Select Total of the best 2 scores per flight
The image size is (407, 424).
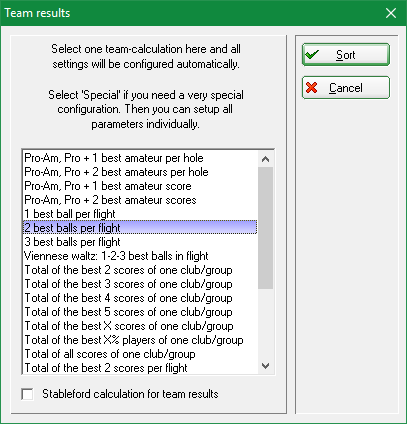click(140, 368)
